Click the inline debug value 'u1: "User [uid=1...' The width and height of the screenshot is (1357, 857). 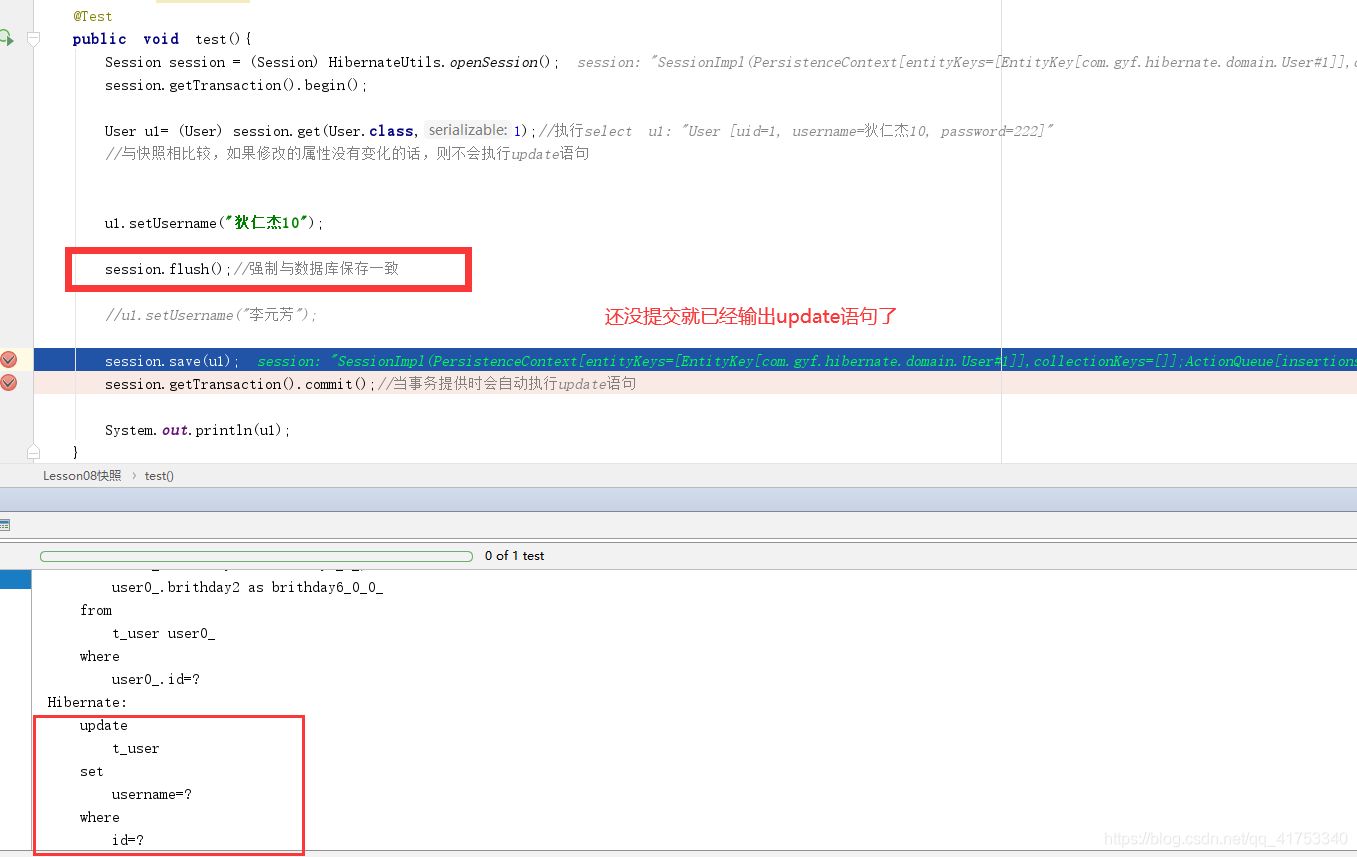point(851,131)
